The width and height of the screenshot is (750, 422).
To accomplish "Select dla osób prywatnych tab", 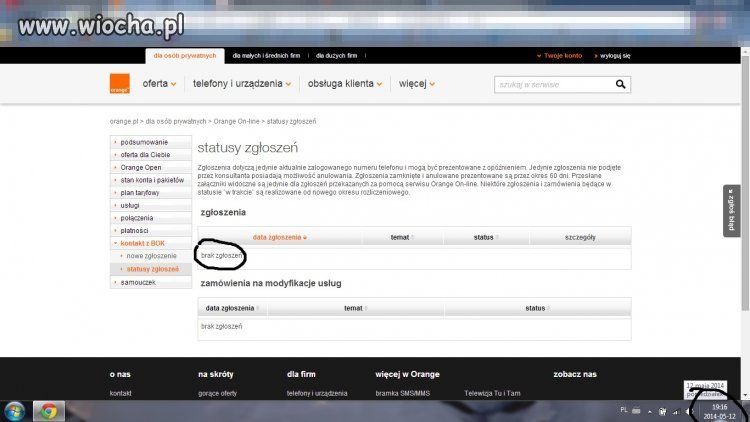I will pyautogui.click(x=185, y=56).
